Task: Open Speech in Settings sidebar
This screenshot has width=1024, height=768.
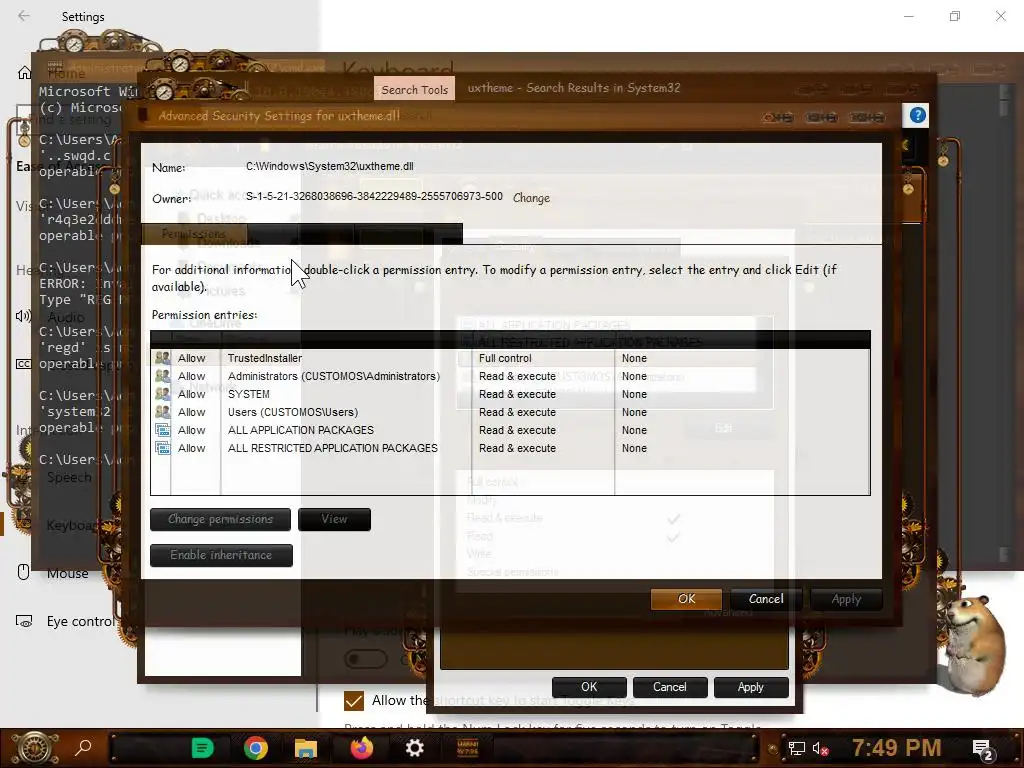Action: (69, 477)
